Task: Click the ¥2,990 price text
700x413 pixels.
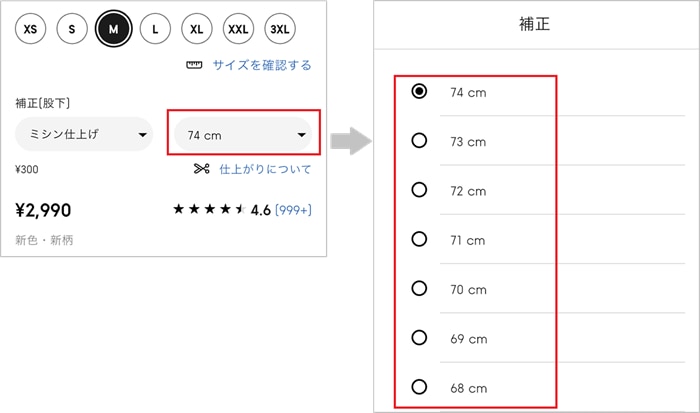Action: [43, 210]
